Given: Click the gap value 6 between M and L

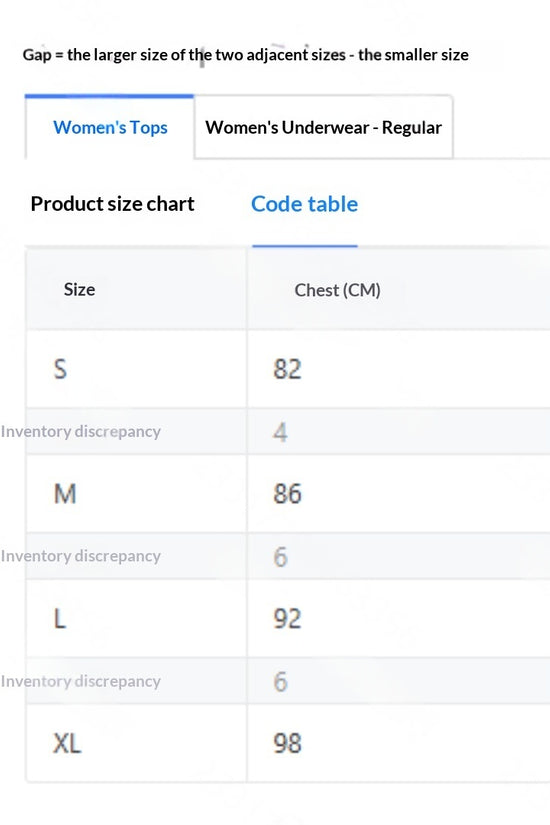Looking at the screenshot, I should (281, 557).
